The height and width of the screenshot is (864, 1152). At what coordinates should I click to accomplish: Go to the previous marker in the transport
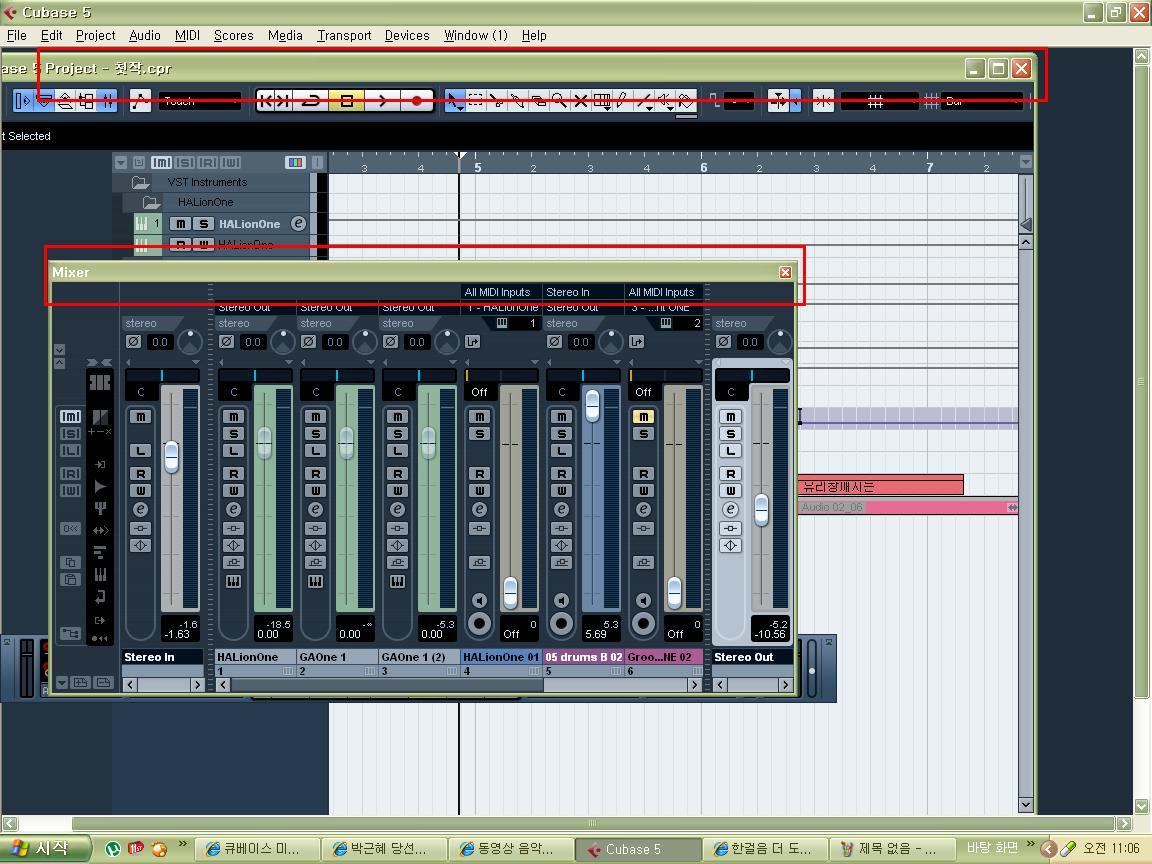[x=265, y=101]
